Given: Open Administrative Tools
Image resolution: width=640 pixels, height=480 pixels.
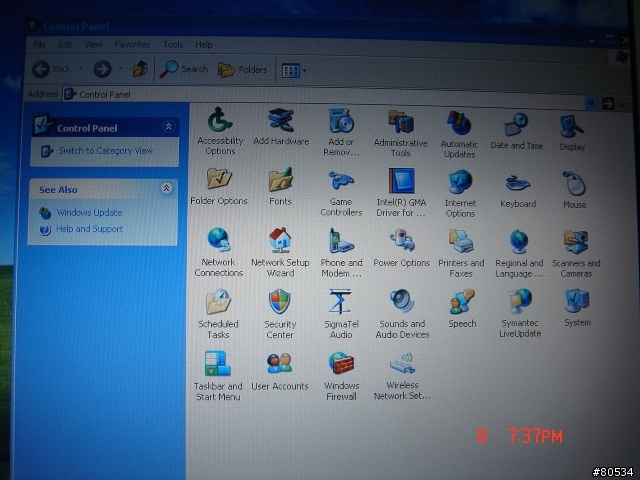Looking at the screenshot, I should (401, 133).
